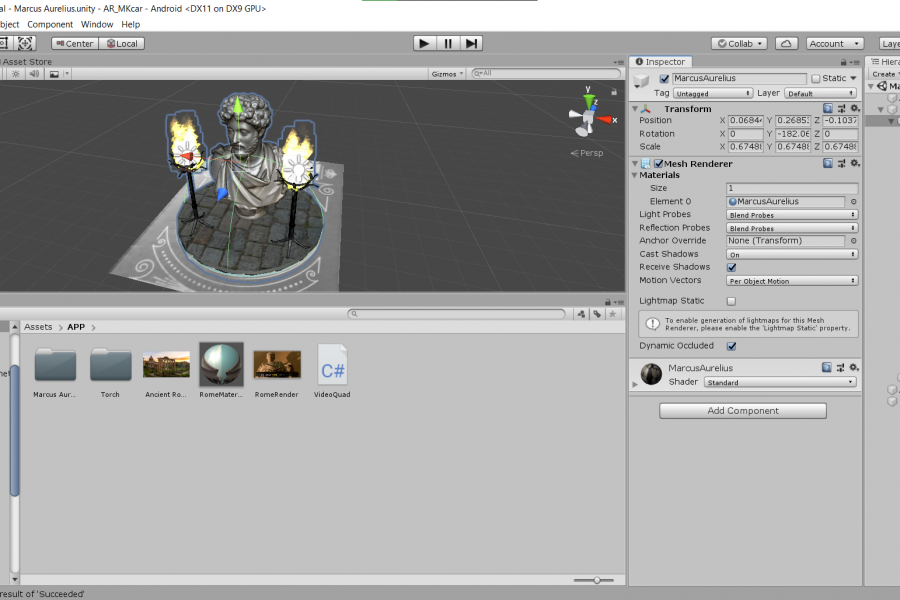
Task: Open Transform component help icon
Action: click(x=828, y=108)
